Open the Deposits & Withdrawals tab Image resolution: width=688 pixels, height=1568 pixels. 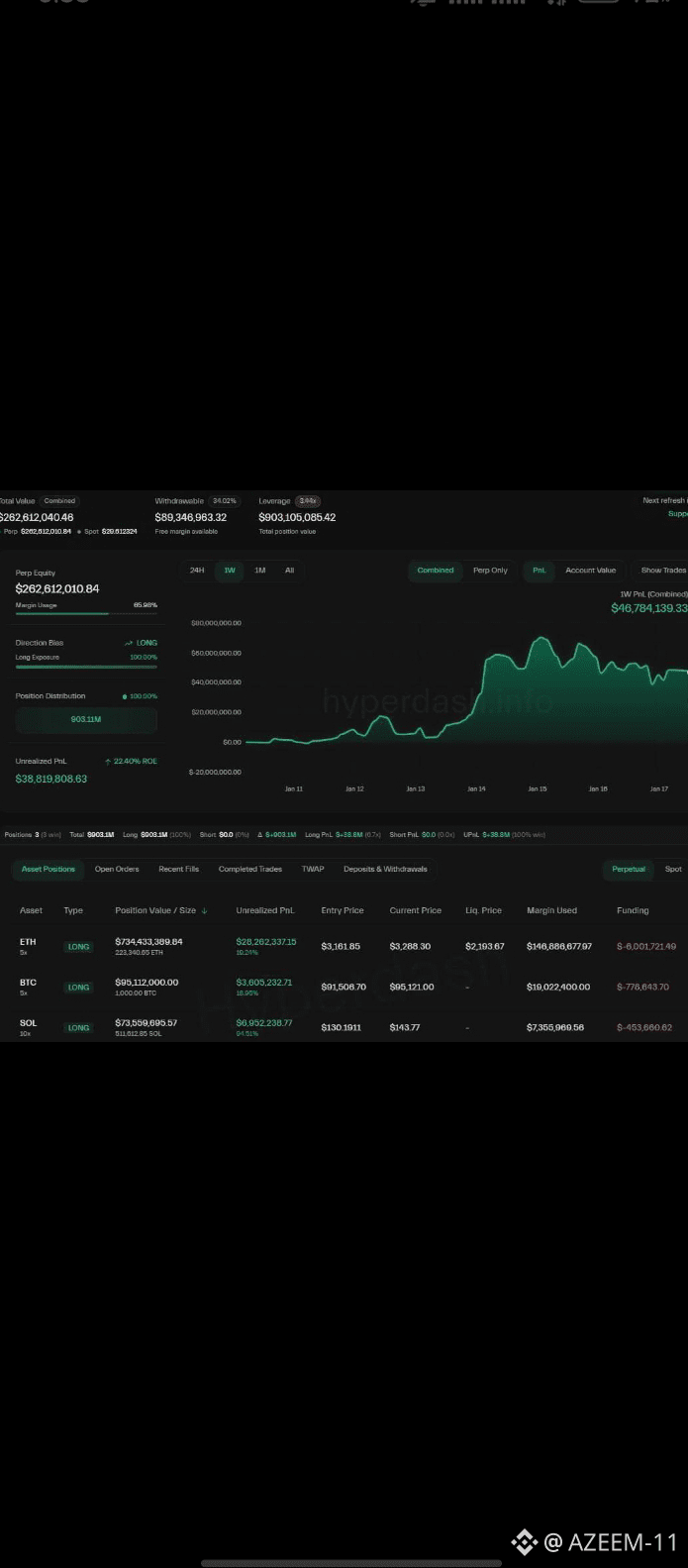(x=385, y=869)
